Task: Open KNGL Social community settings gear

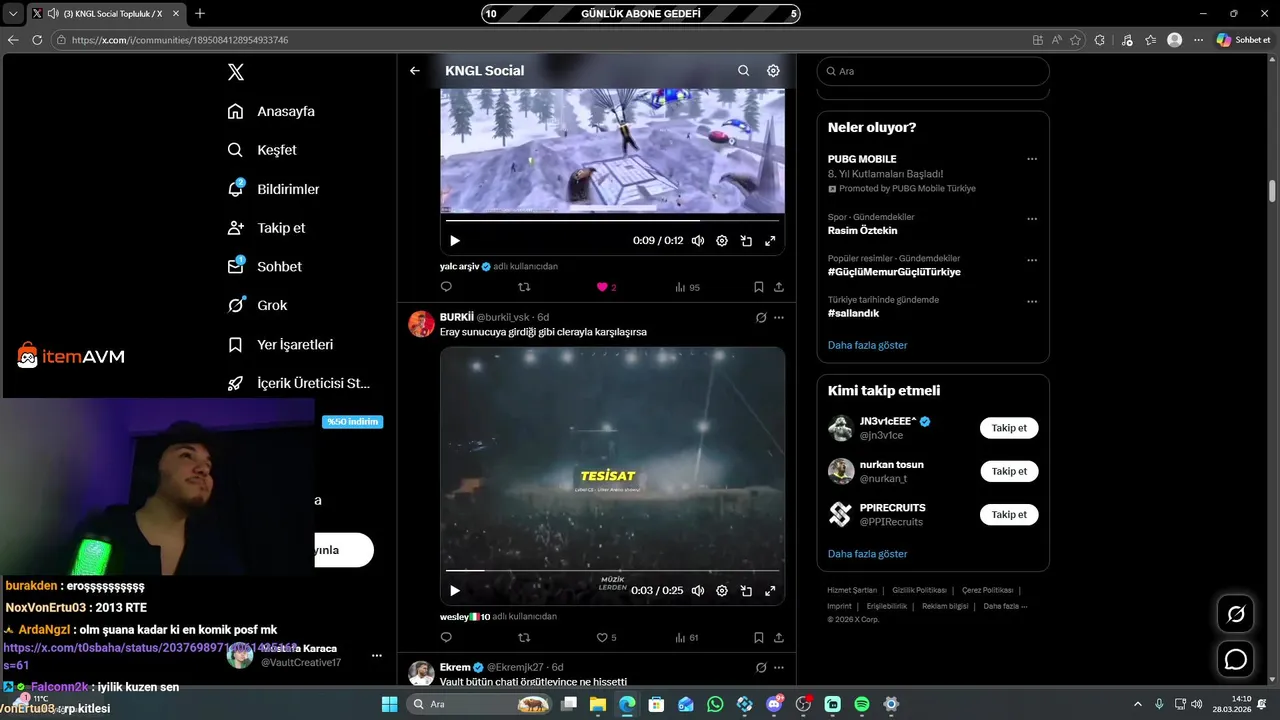Action: point(773,71)
